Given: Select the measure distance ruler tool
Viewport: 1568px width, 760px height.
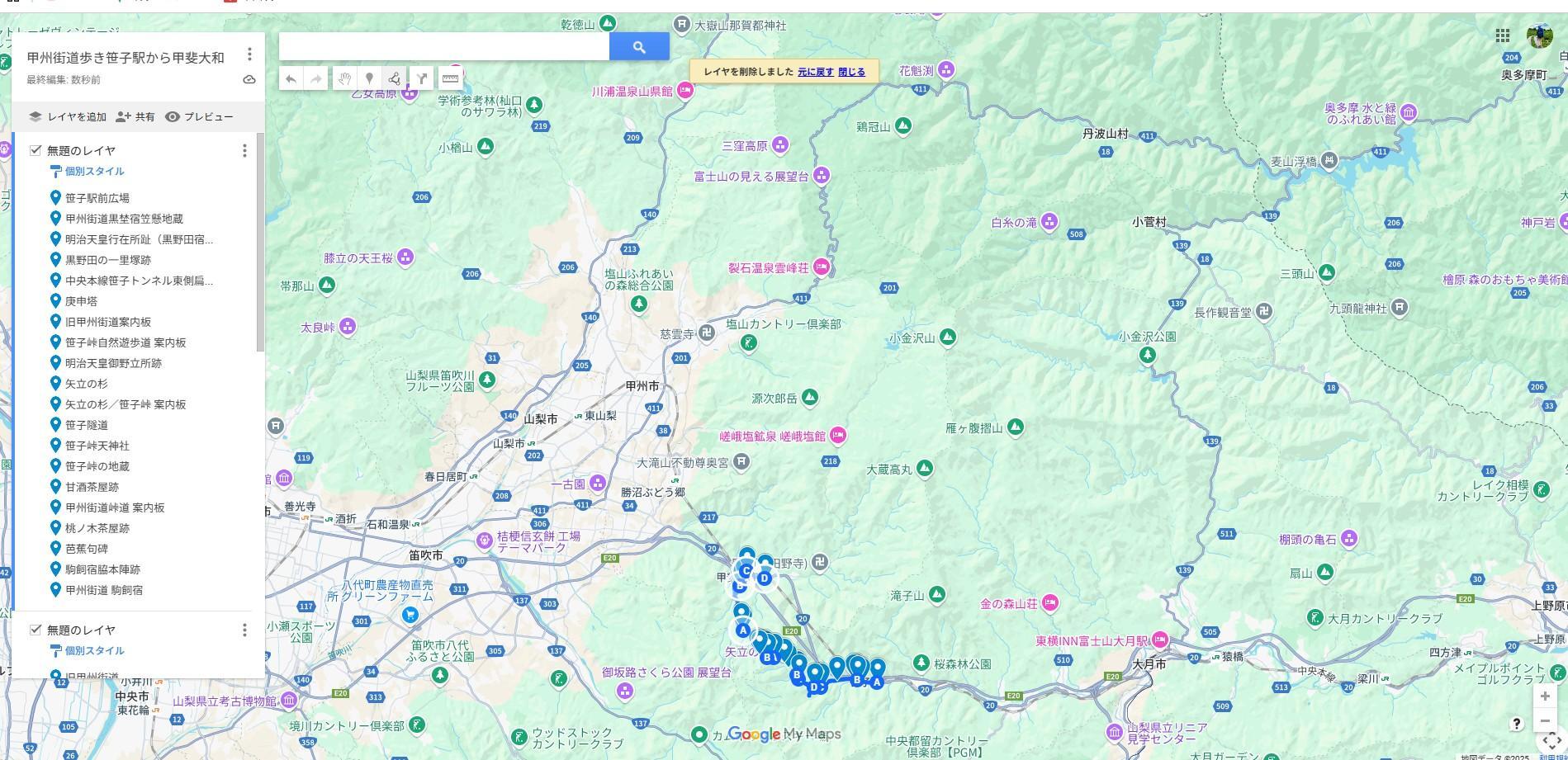Looking at the screenshot, I should tap(450, 79).
